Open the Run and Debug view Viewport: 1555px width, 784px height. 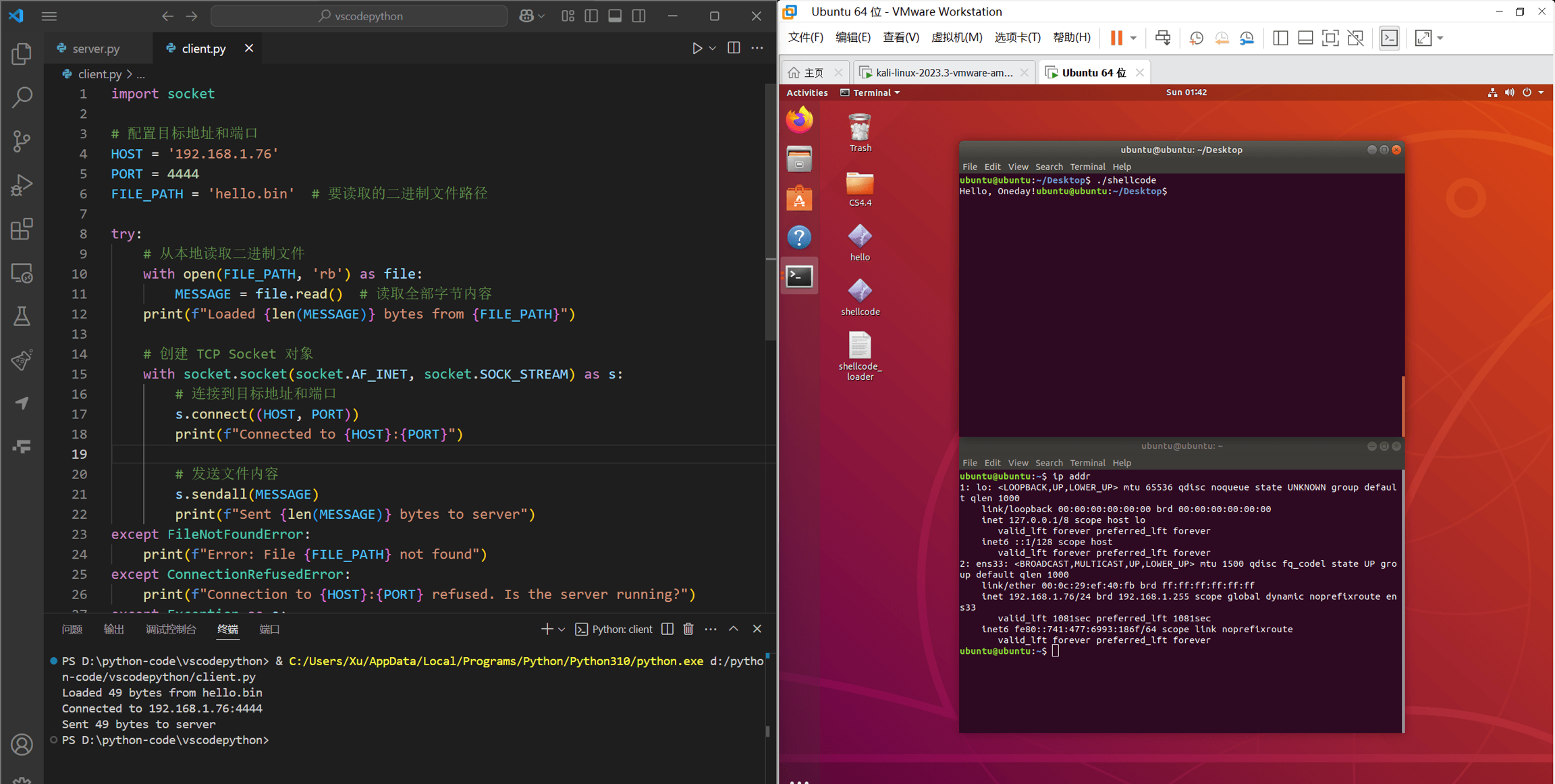[x=22, y=185]
